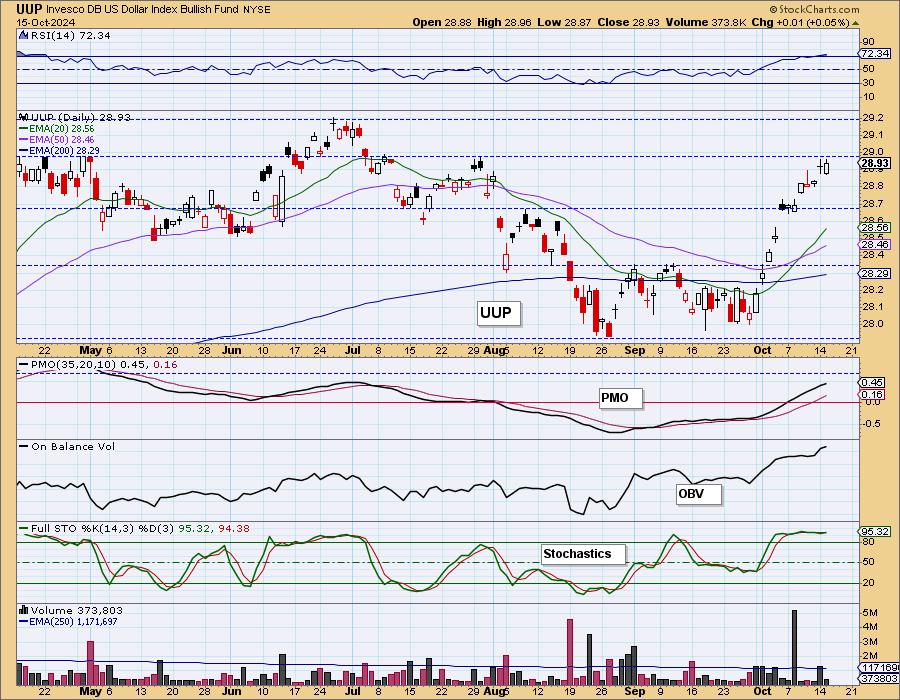This screenshot has height=700, width=900.
Task: Click the Close 28.93 value in header
Action: point(629,22)
